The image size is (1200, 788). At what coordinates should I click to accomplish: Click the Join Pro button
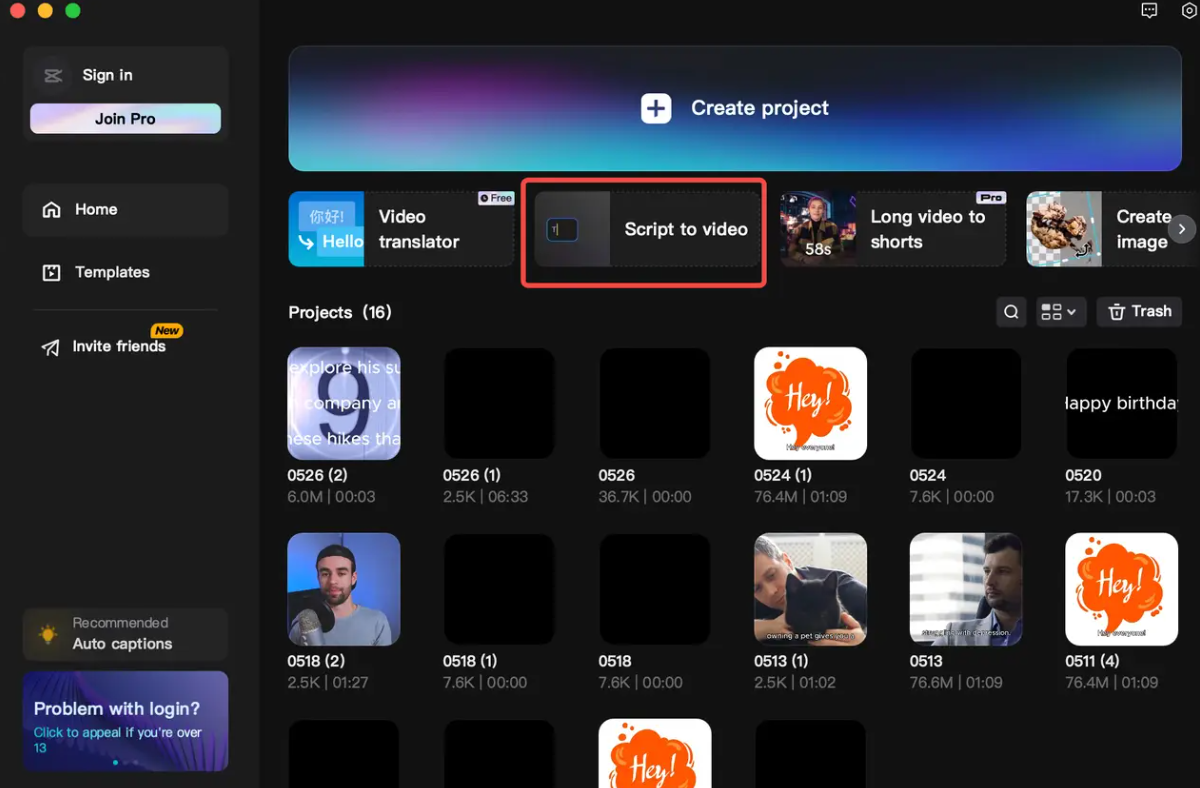coord(125,118)
